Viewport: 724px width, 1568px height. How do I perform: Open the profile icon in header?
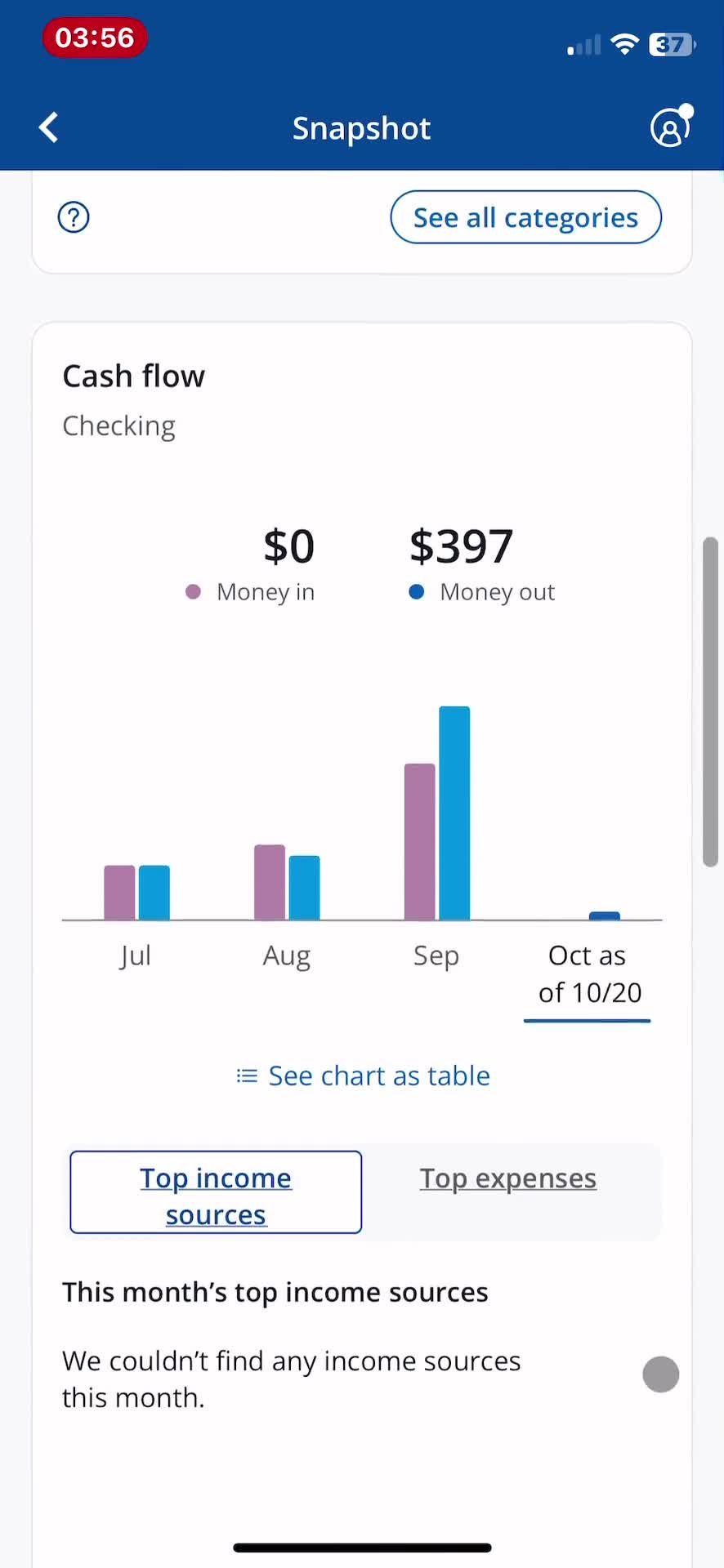pos(670,127)
